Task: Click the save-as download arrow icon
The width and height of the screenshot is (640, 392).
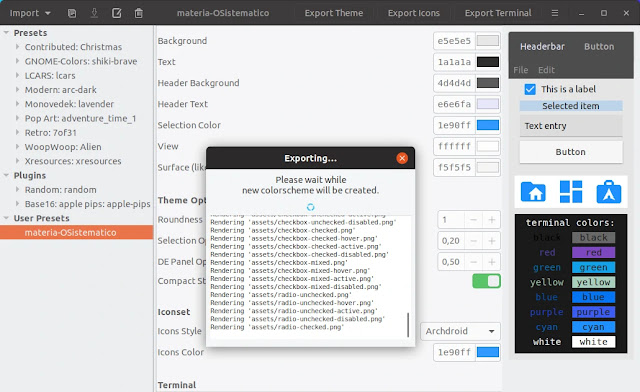Action: [x=94, y=13]
